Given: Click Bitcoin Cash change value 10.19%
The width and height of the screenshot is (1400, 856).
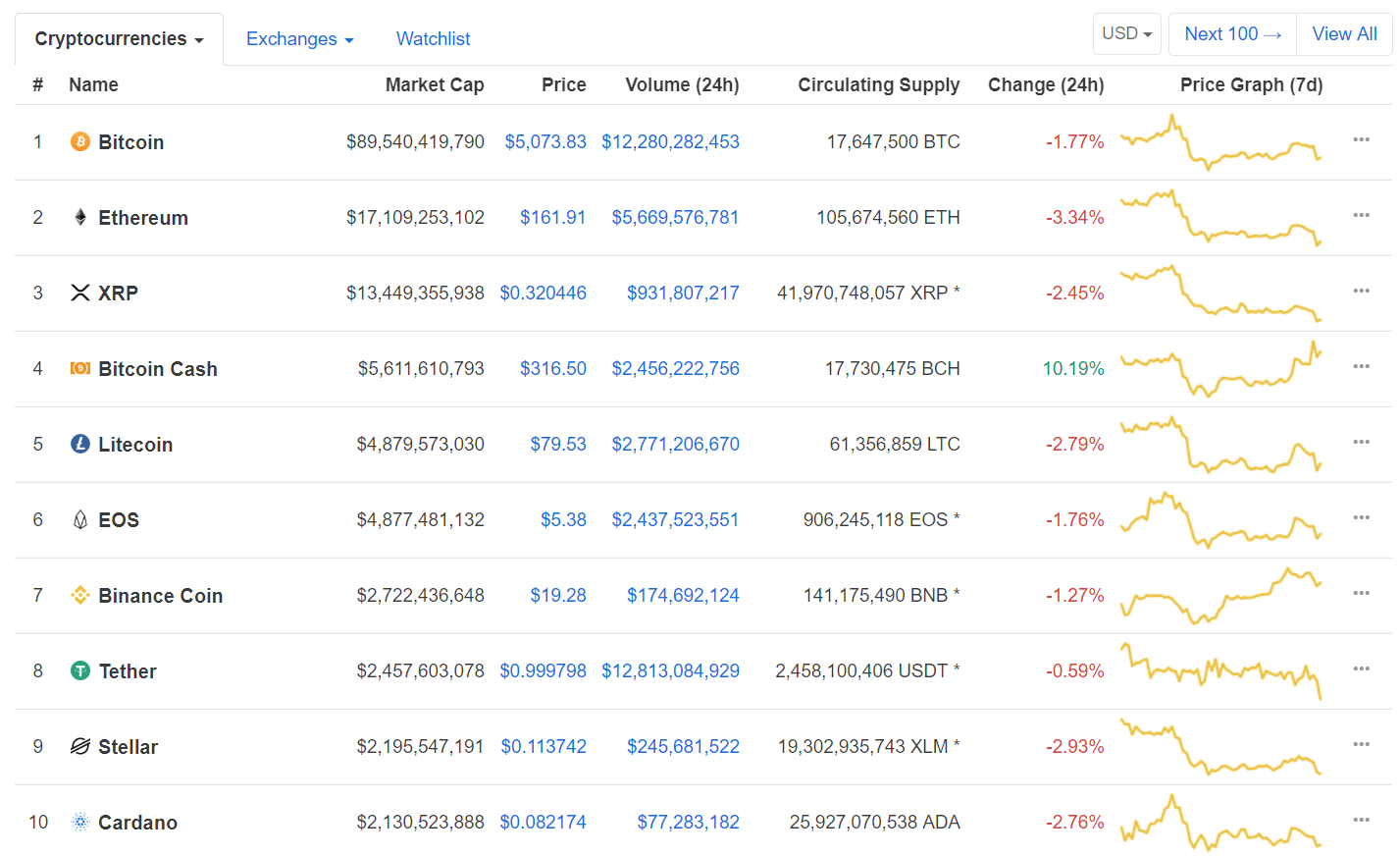Looking at the screenshot, I should [x=1073, y=368].
